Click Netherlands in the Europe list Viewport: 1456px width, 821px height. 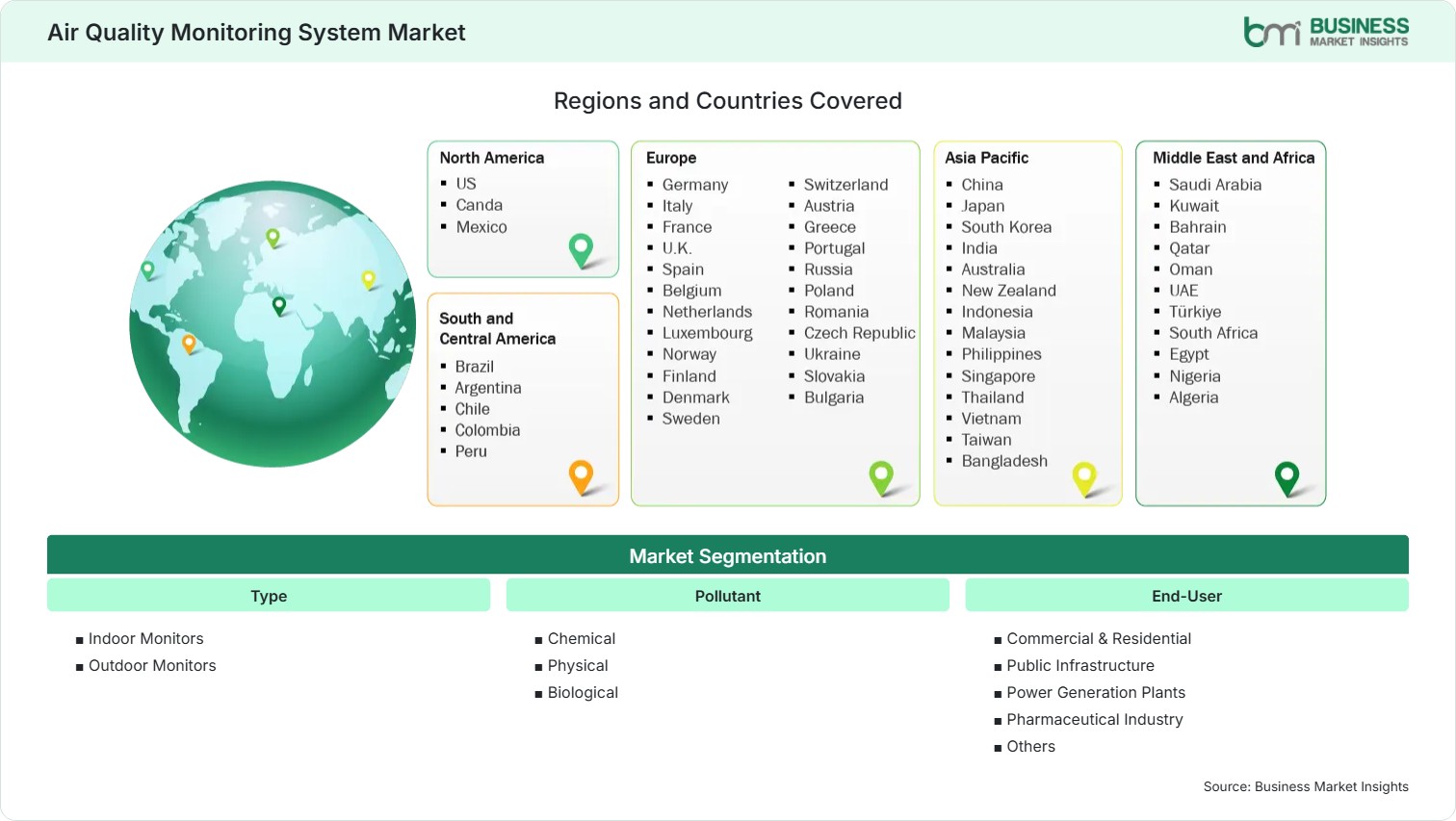click(708, 312)
